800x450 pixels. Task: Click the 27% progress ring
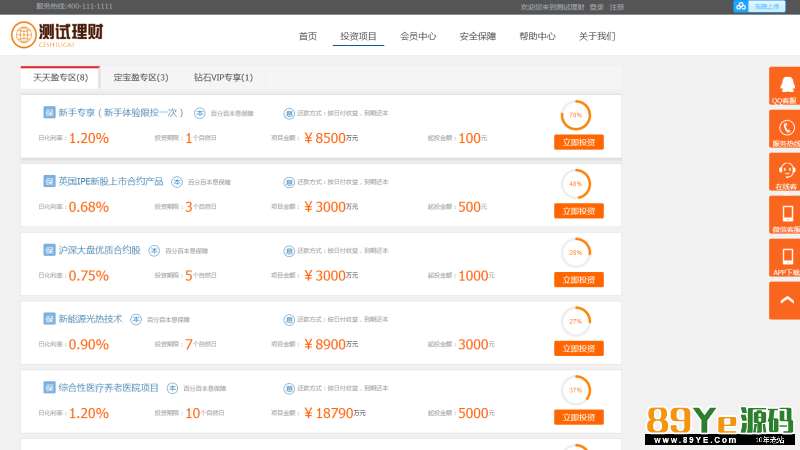(x=576, y=321)
